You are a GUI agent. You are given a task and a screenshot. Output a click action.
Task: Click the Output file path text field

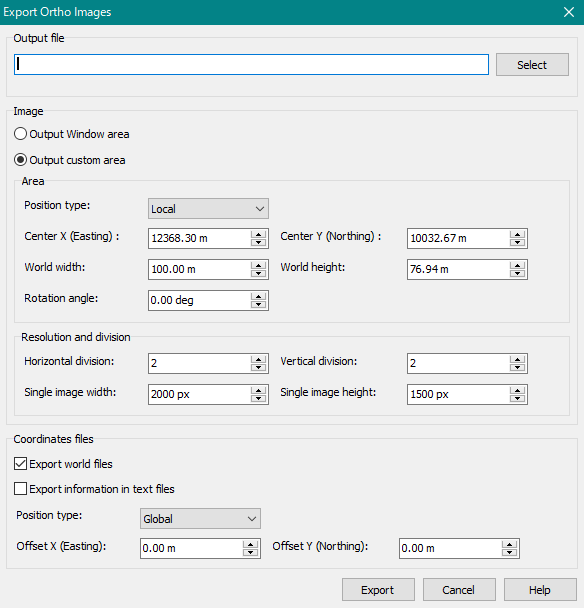coord(251,64)
